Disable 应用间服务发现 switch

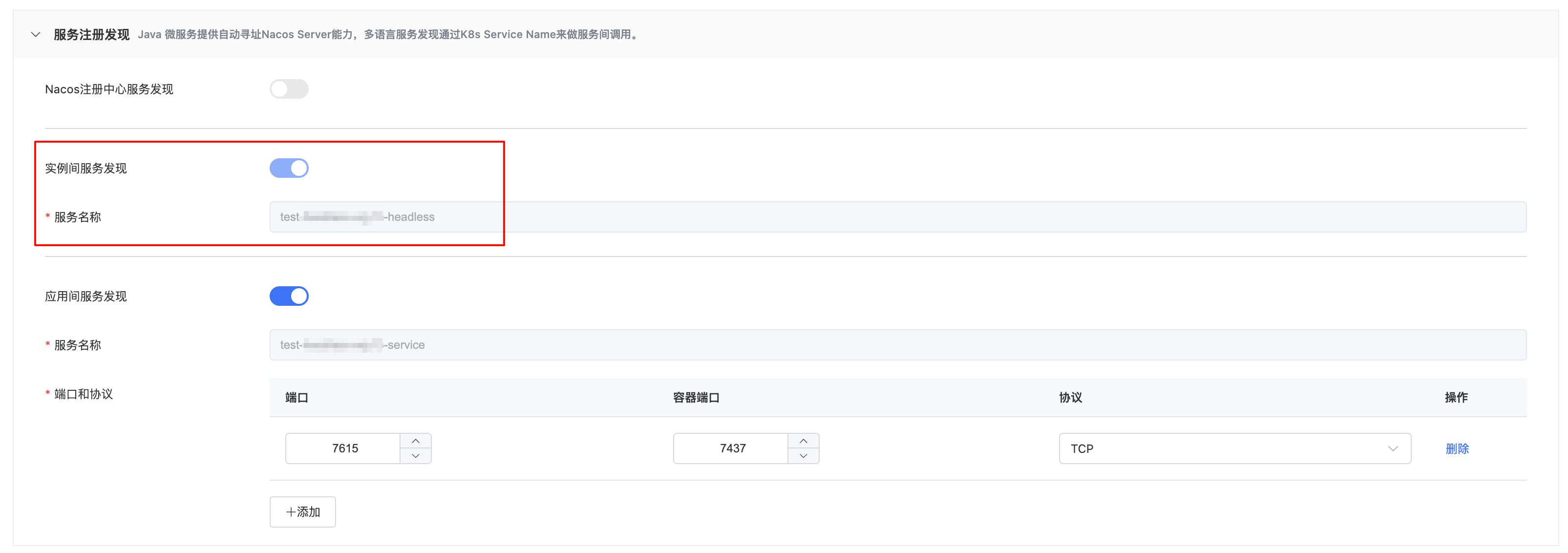[x=289, y=296]
